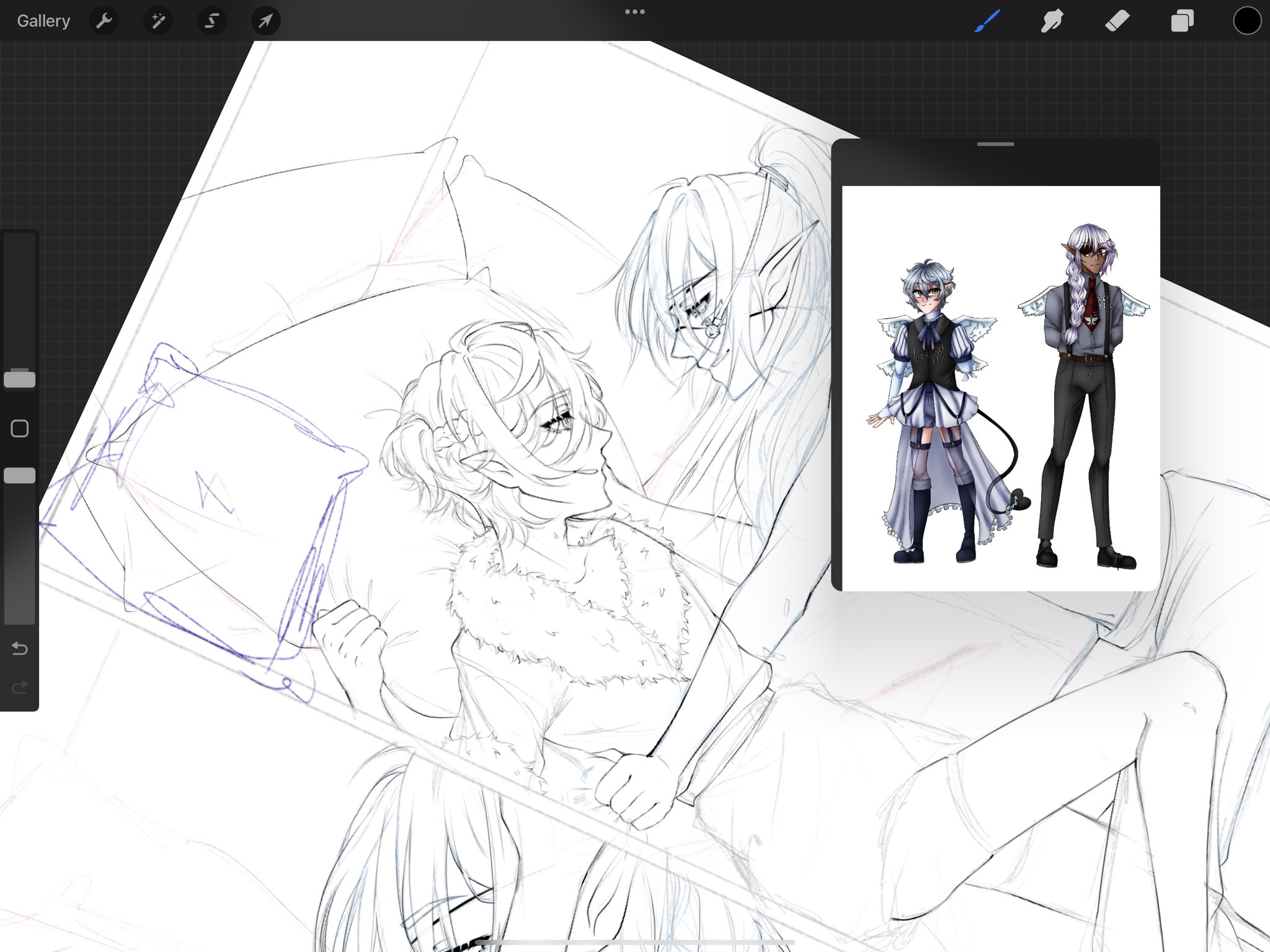This screenshot has width=1270, height=952.
Task: Click the brush size slider handle
Action: (x=20, y=379)
